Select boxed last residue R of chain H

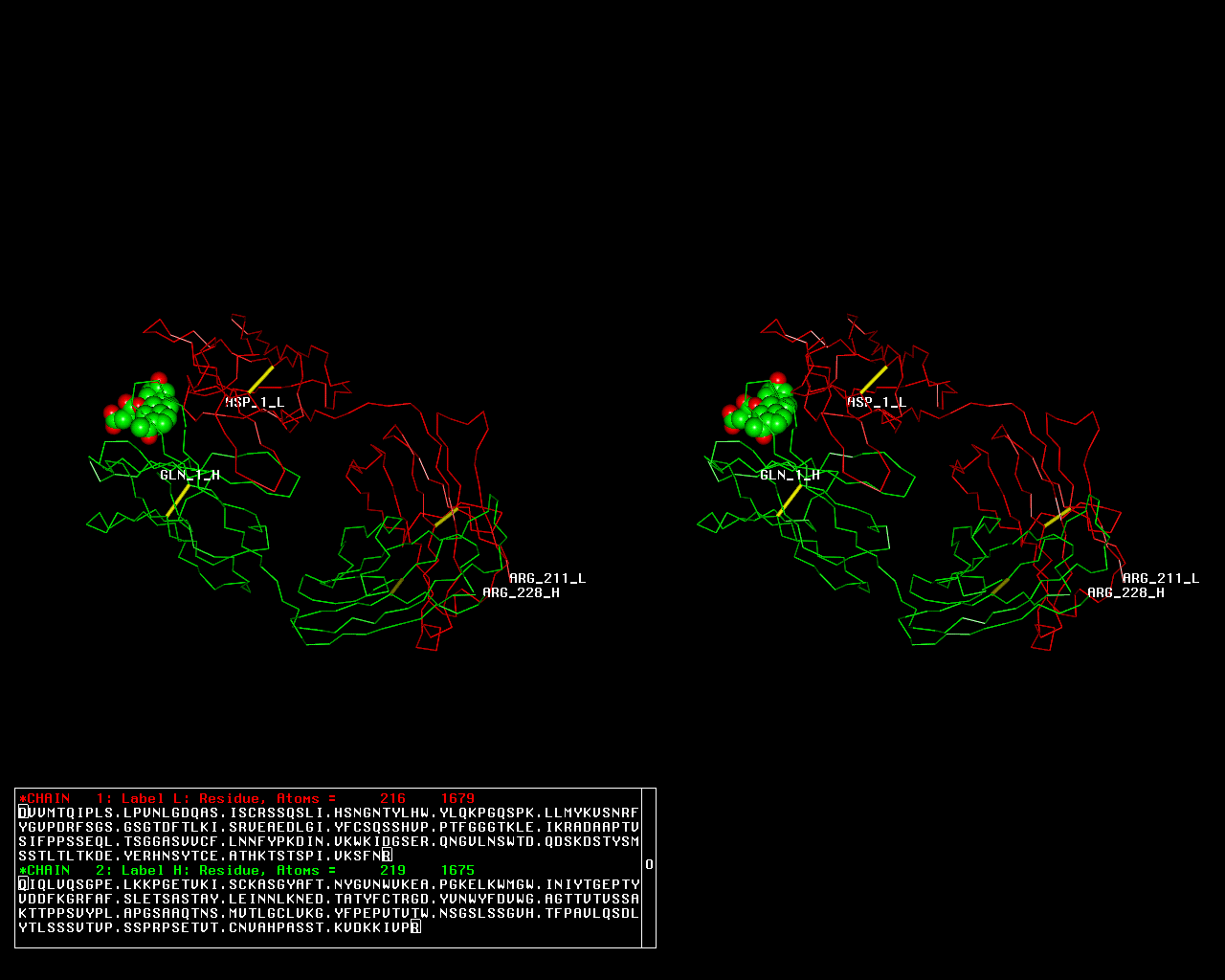414,927
